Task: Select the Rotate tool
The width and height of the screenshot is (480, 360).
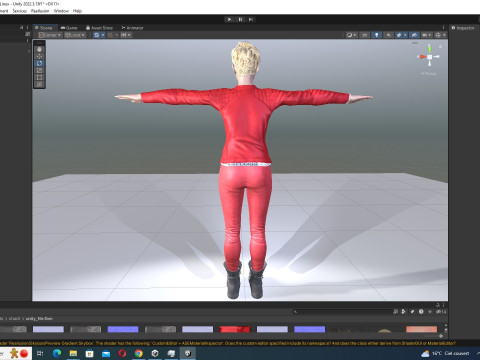Action: pyautogui.click(x=39, y=63)
